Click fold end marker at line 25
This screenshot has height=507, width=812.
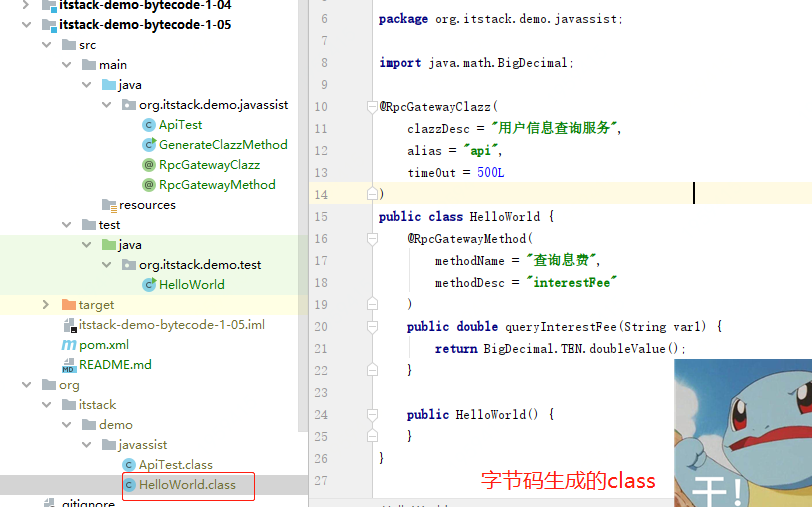[x=372, y=436]
